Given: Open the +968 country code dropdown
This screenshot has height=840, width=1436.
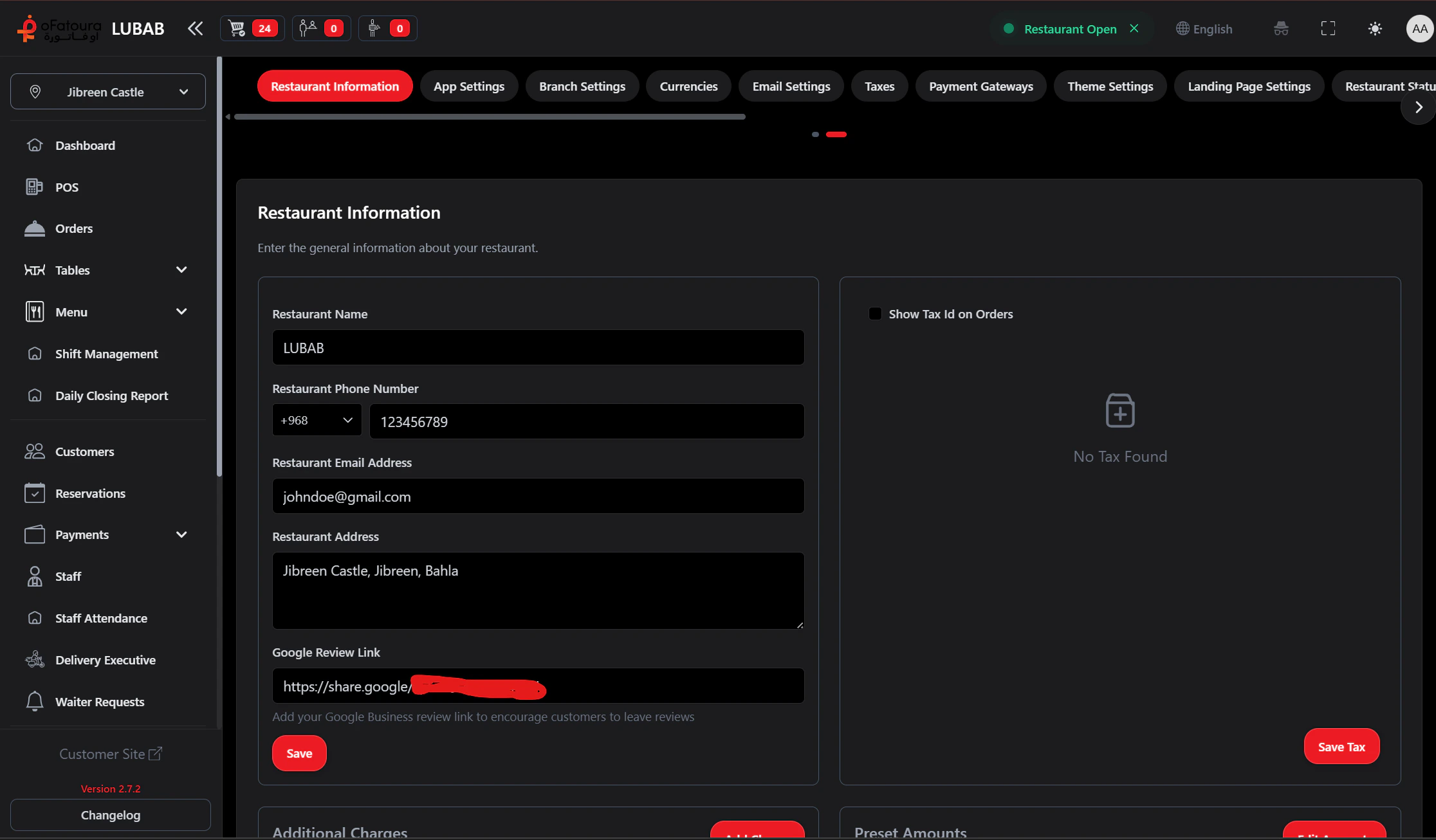Looking at the screenshot, I should [317, 421].
